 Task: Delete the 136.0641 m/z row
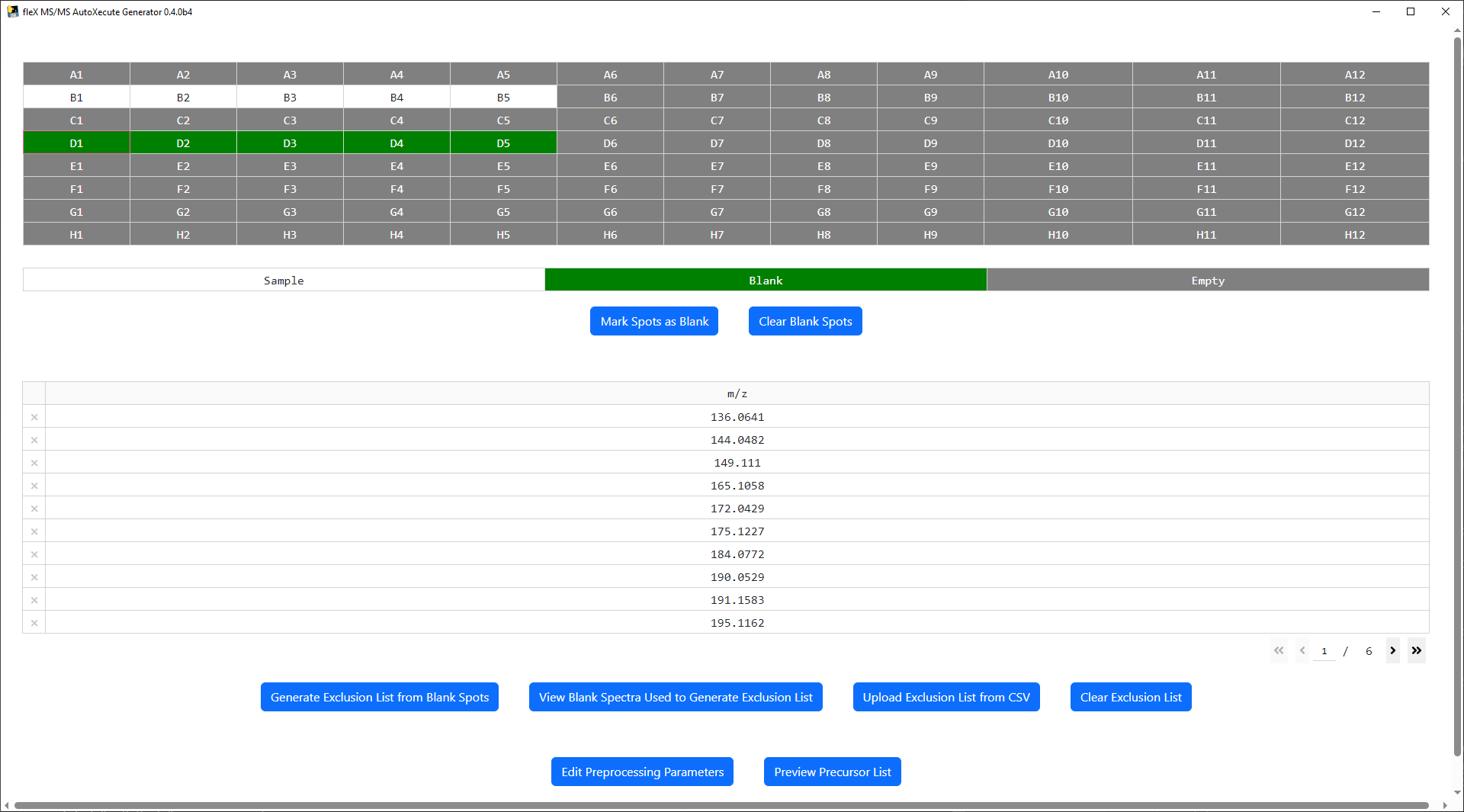tap(34, 417)
